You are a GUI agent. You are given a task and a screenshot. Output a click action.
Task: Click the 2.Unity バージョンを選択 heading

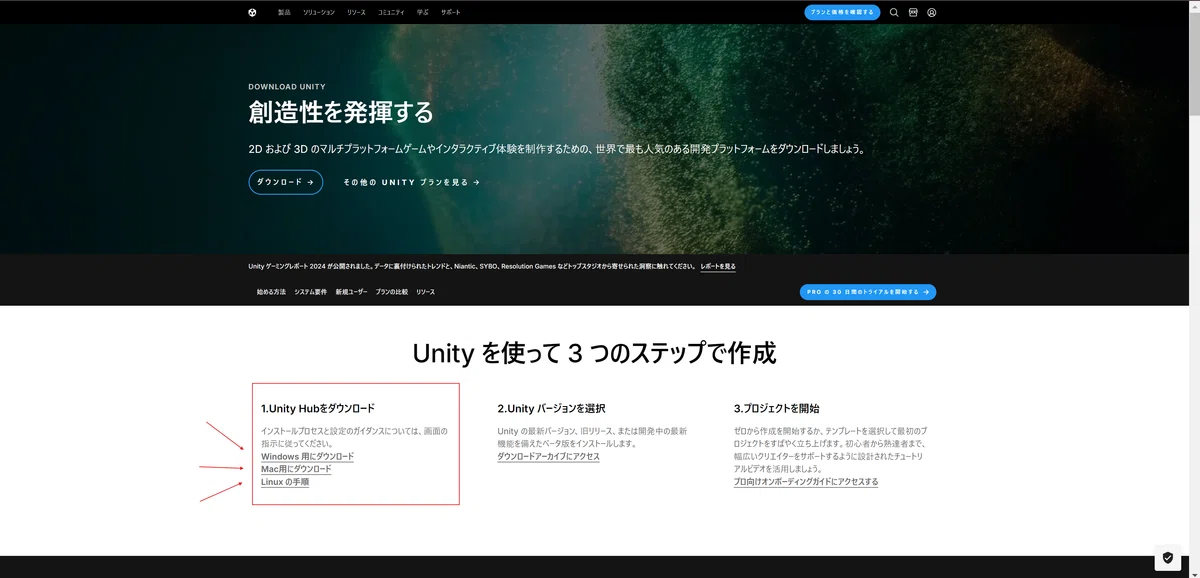551,409
